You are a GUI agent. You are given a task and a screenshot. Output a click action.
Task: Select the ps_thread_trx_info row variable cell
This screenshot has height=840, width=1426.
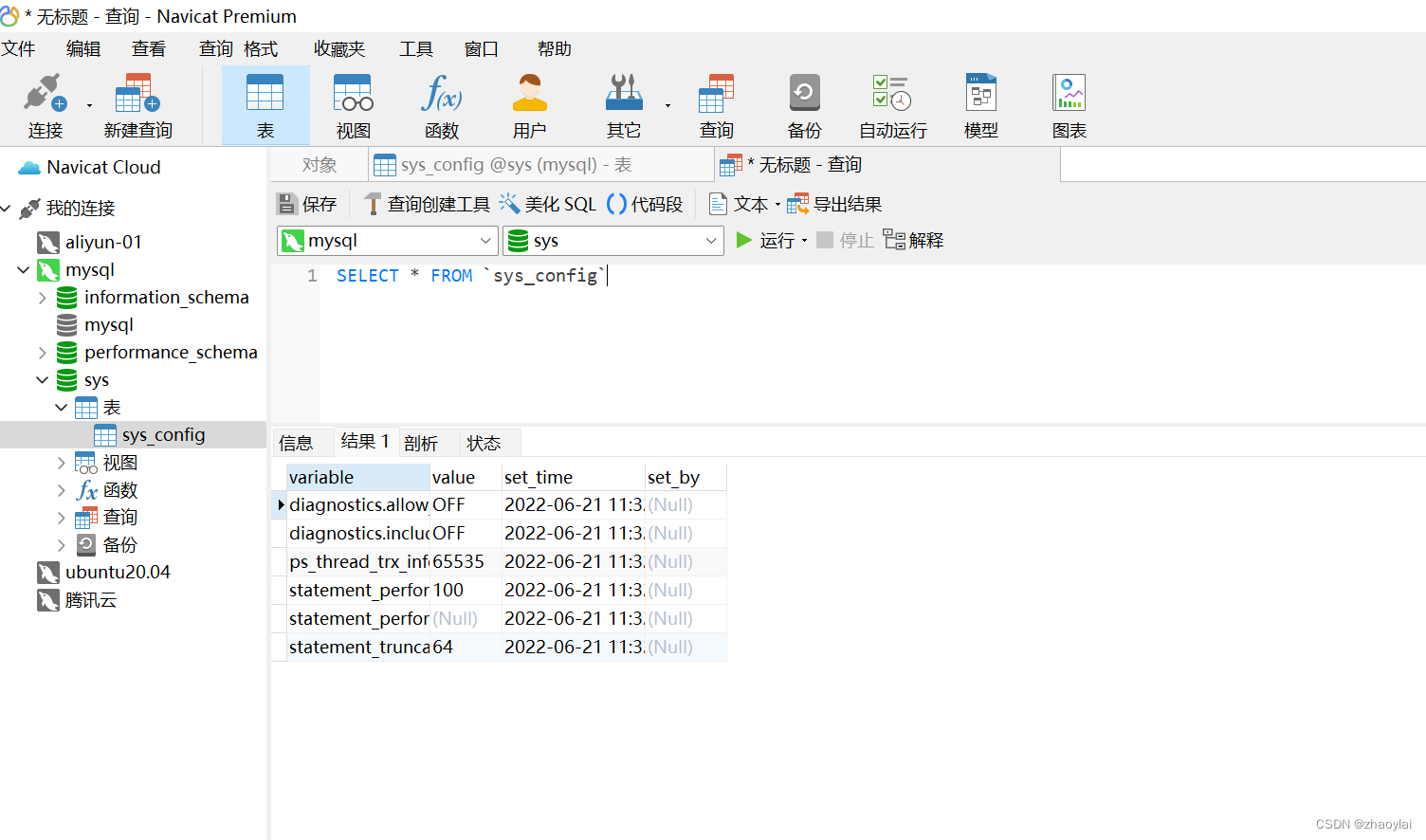(358, 562)
